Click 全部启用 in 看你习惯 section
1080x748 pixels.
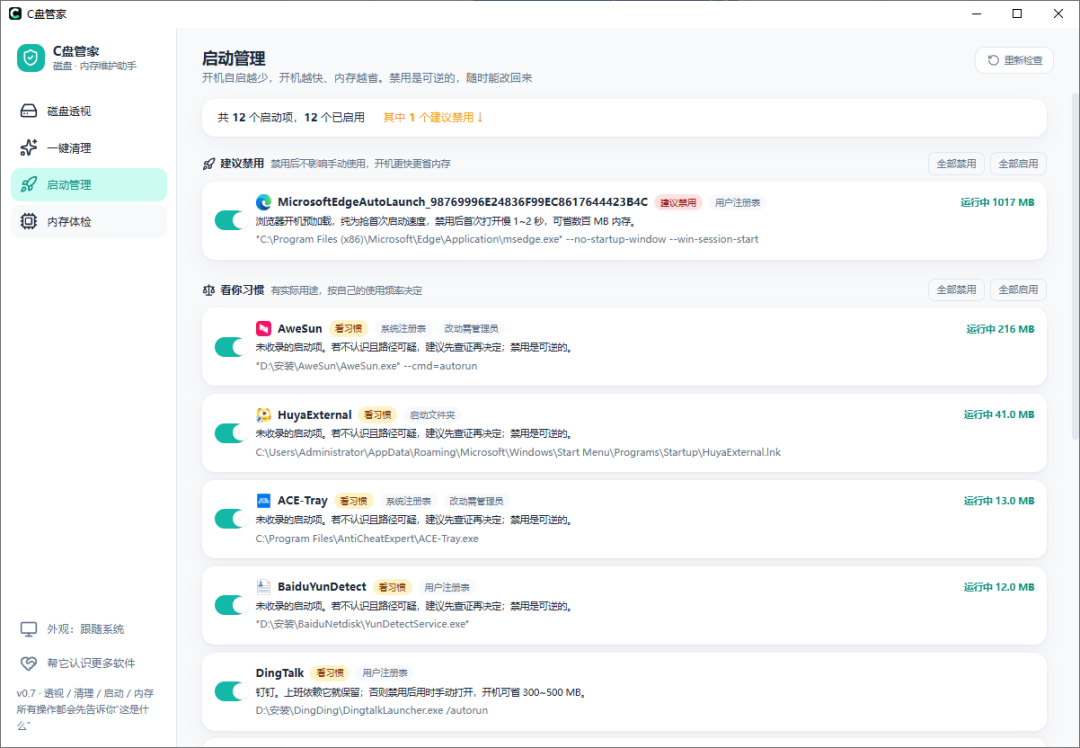click(1018, 290)
